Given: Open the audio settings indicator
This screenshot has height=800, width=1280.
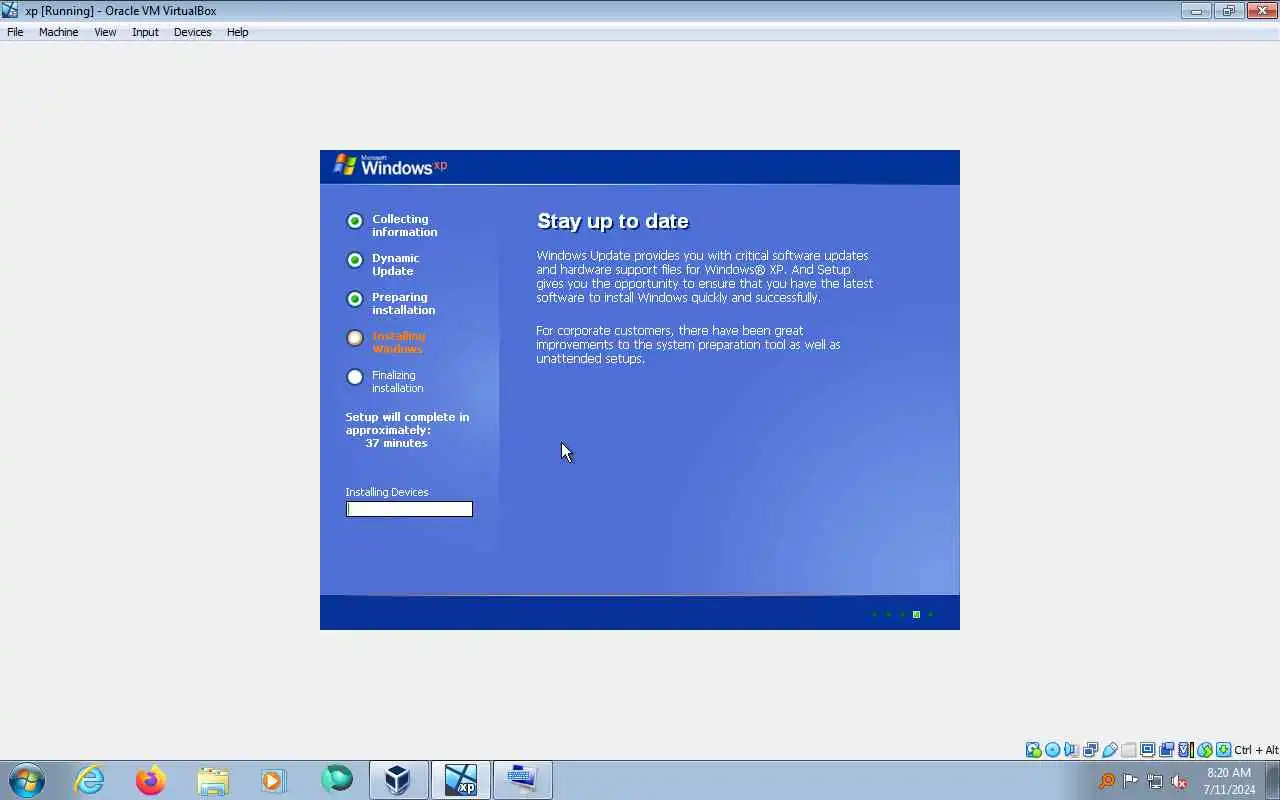Looking at the screenshot, I should (x=1071, y=750).
